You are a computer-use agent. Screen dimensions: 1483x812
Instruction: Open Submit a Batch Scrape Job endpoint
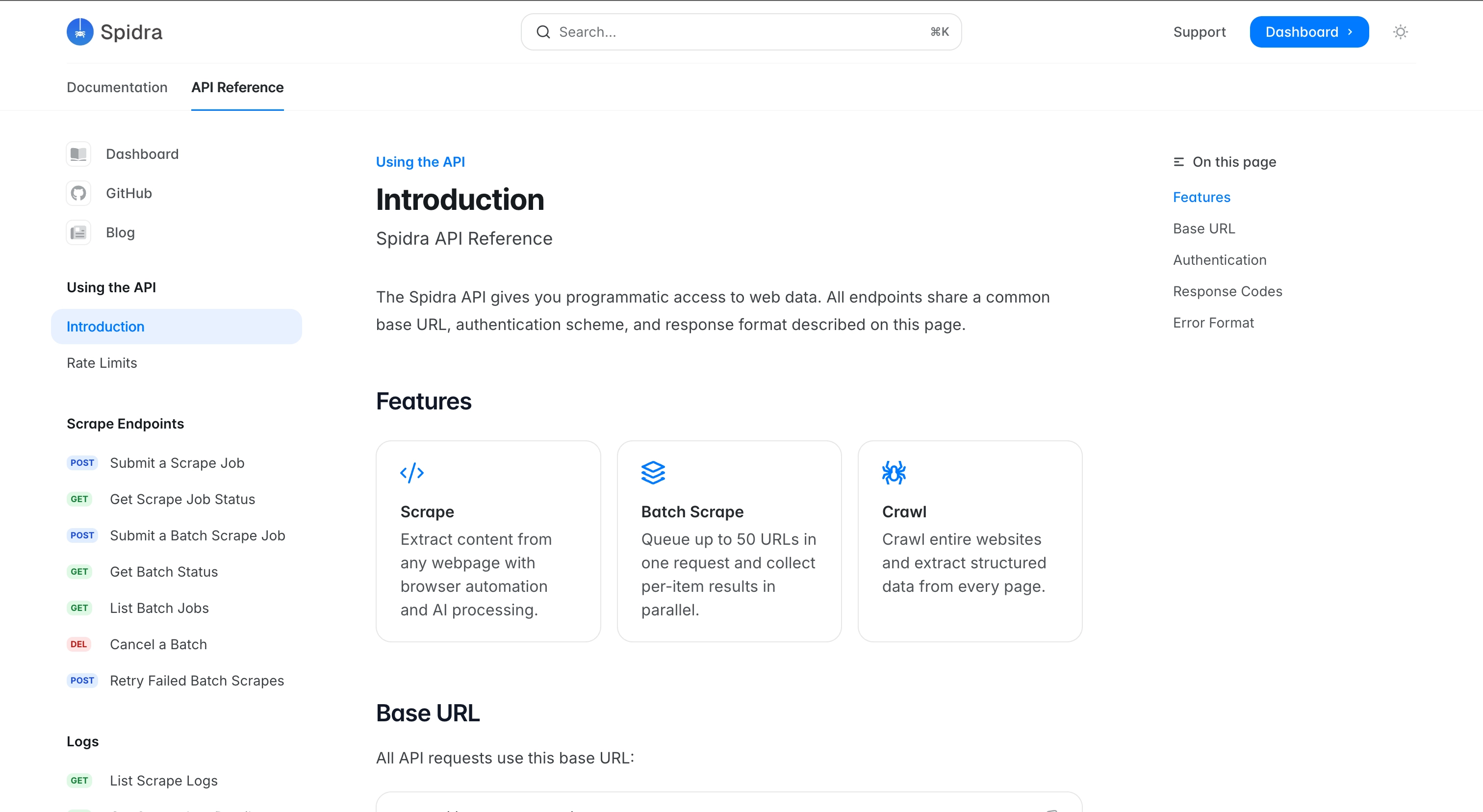(198, 535)
